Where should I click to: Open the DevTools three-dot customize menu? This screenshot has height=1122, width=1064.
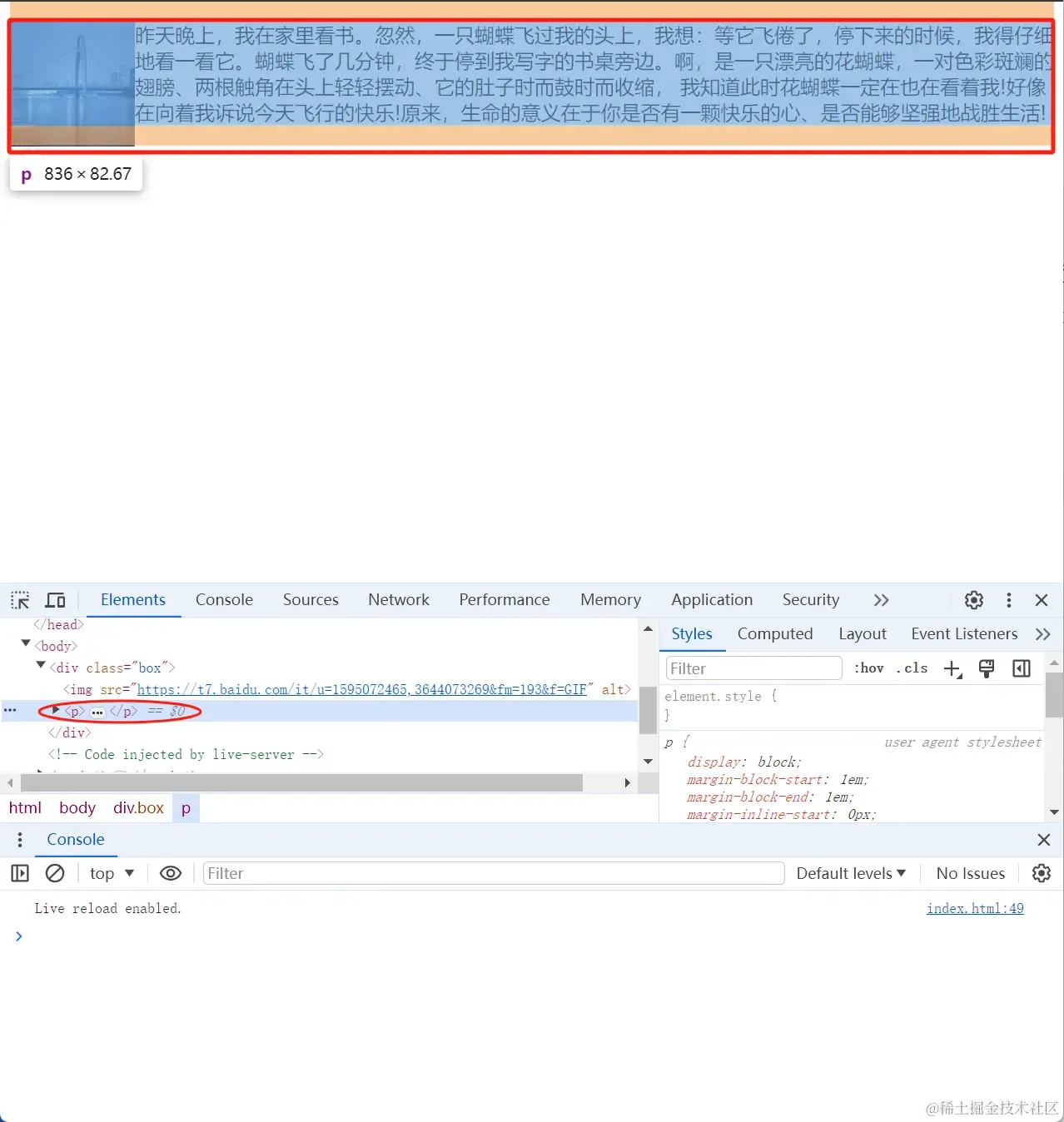click(x=1009, y=600)
